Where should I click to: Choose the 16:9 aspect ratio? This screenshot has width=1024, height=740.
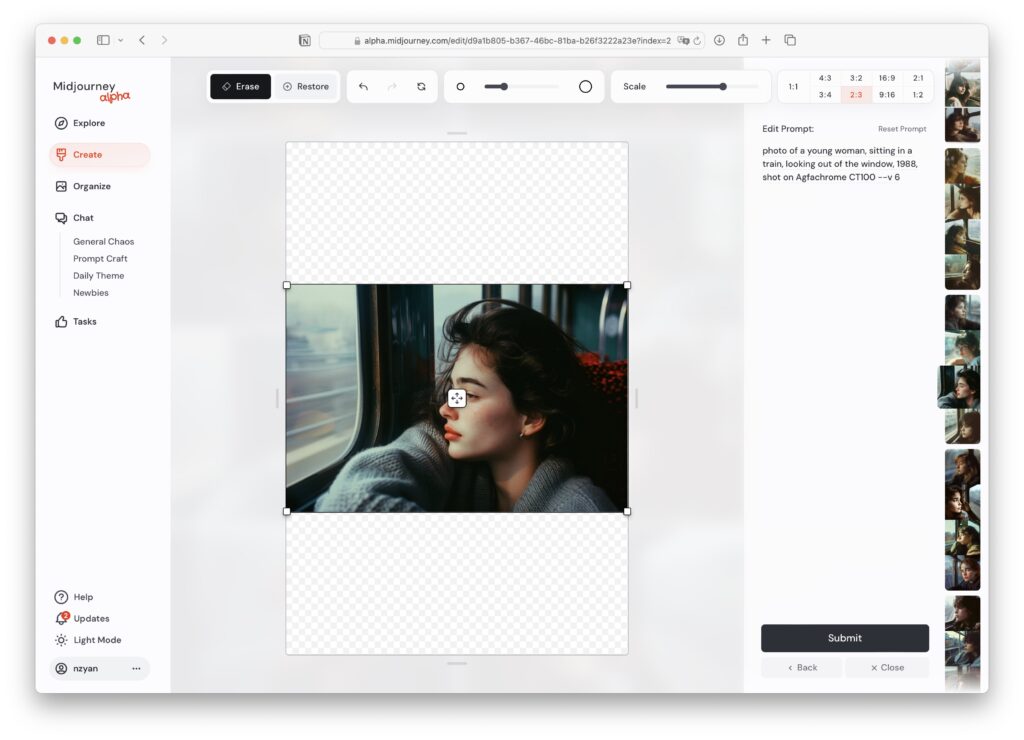[x=887, y=78]
